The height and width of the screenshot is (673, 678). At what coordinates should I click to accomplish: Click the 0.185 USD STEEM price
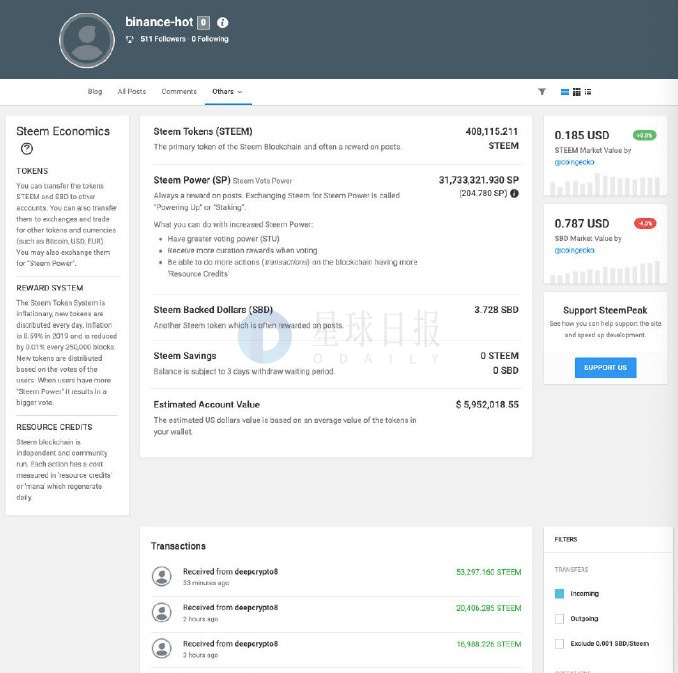[x=582, y=135]
